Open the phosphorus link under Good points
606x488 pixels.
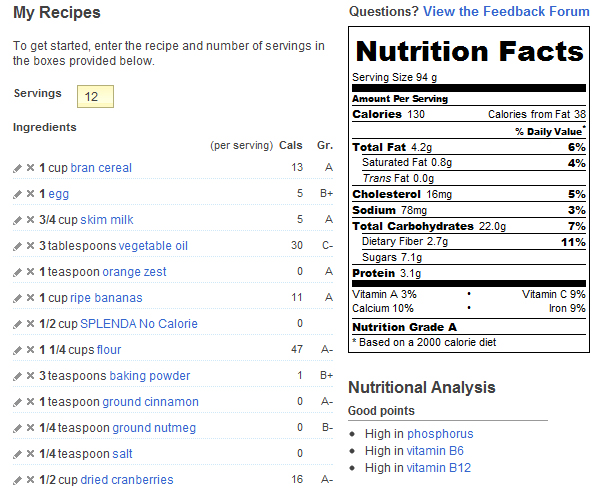point(440,434)
